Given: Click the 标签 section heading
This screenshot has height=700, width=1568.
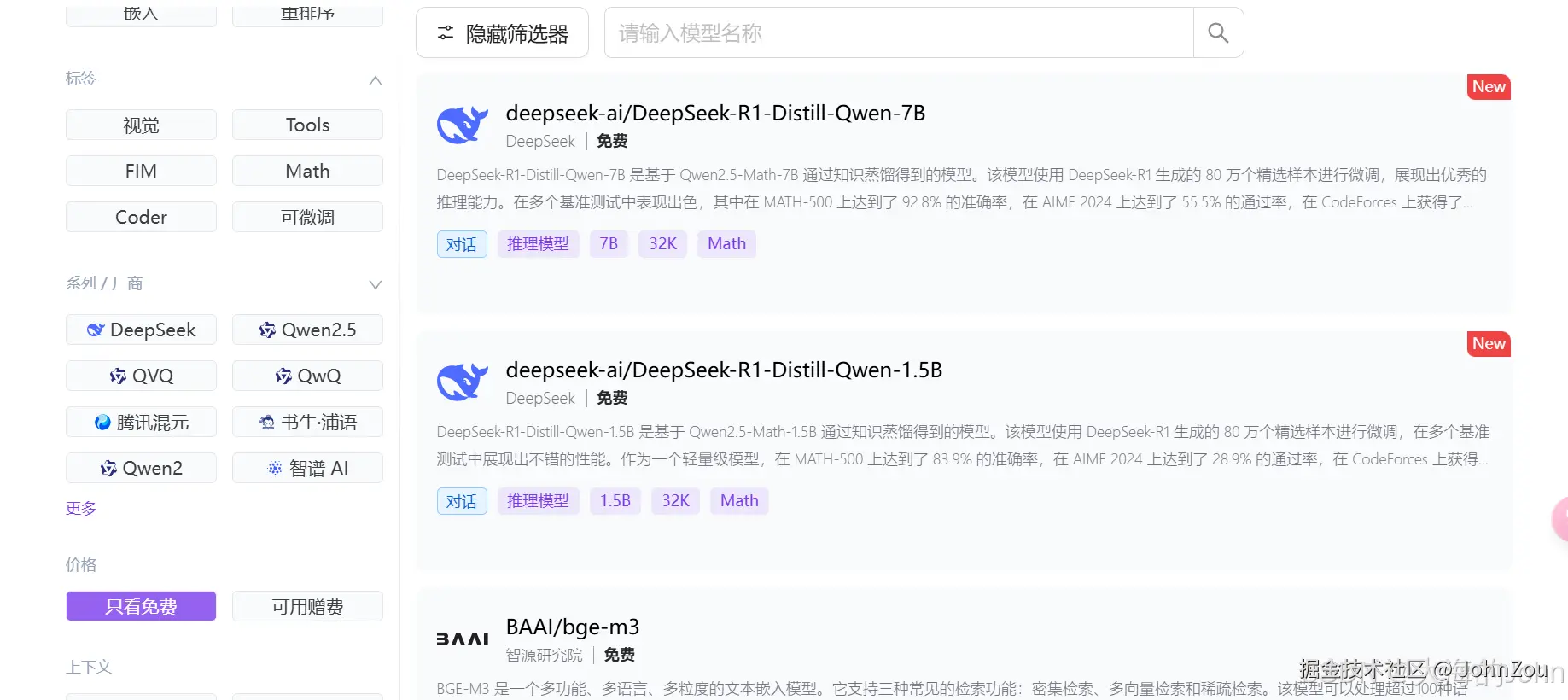Looking at the screenshot, I should pos(81,79).
